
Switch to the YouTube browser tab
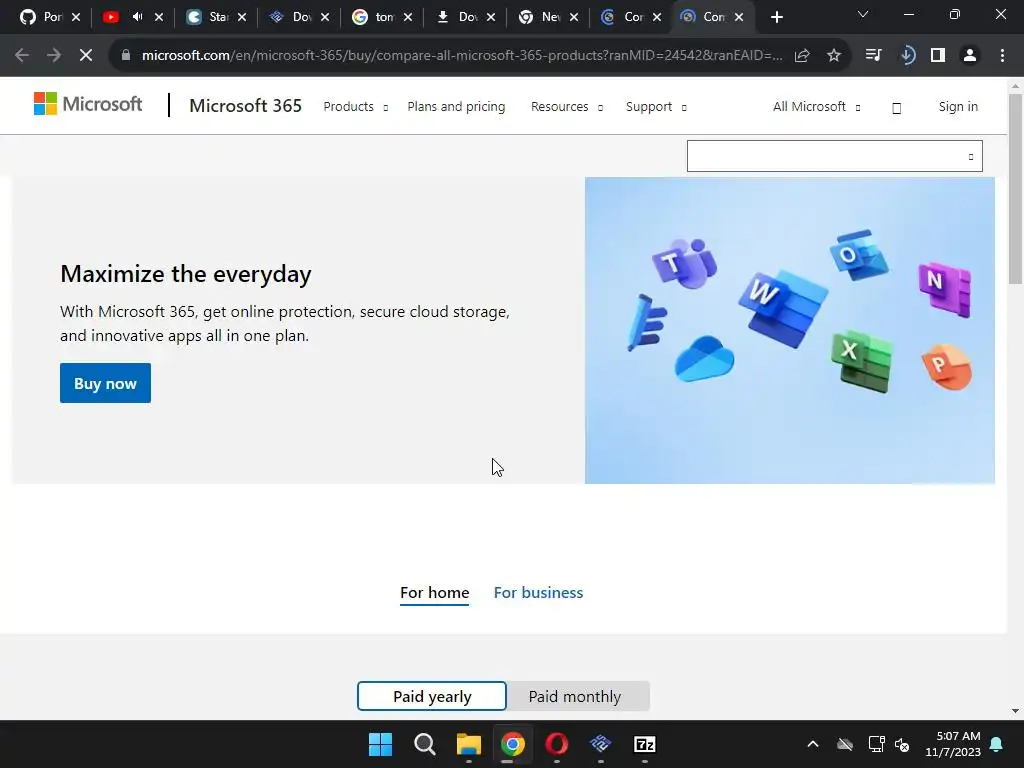[x=110, y=17]
